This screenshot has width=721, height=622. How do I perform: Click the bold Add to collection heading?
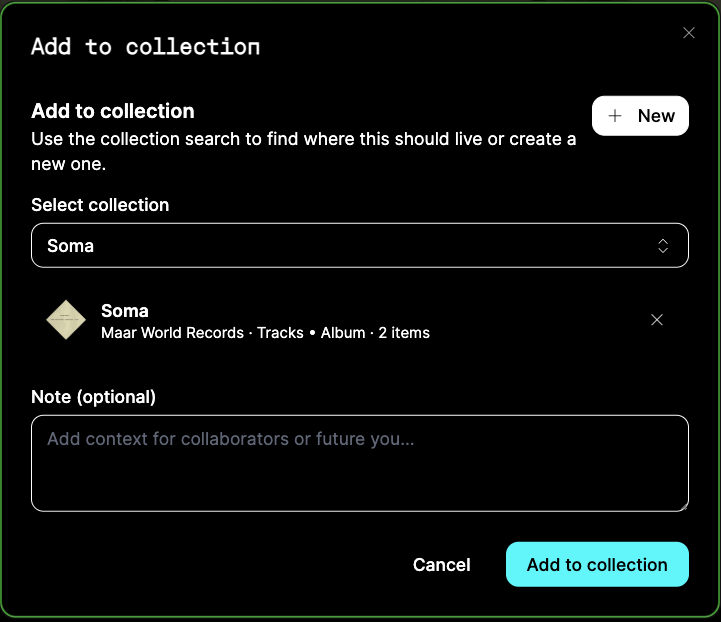coord(113,111)
